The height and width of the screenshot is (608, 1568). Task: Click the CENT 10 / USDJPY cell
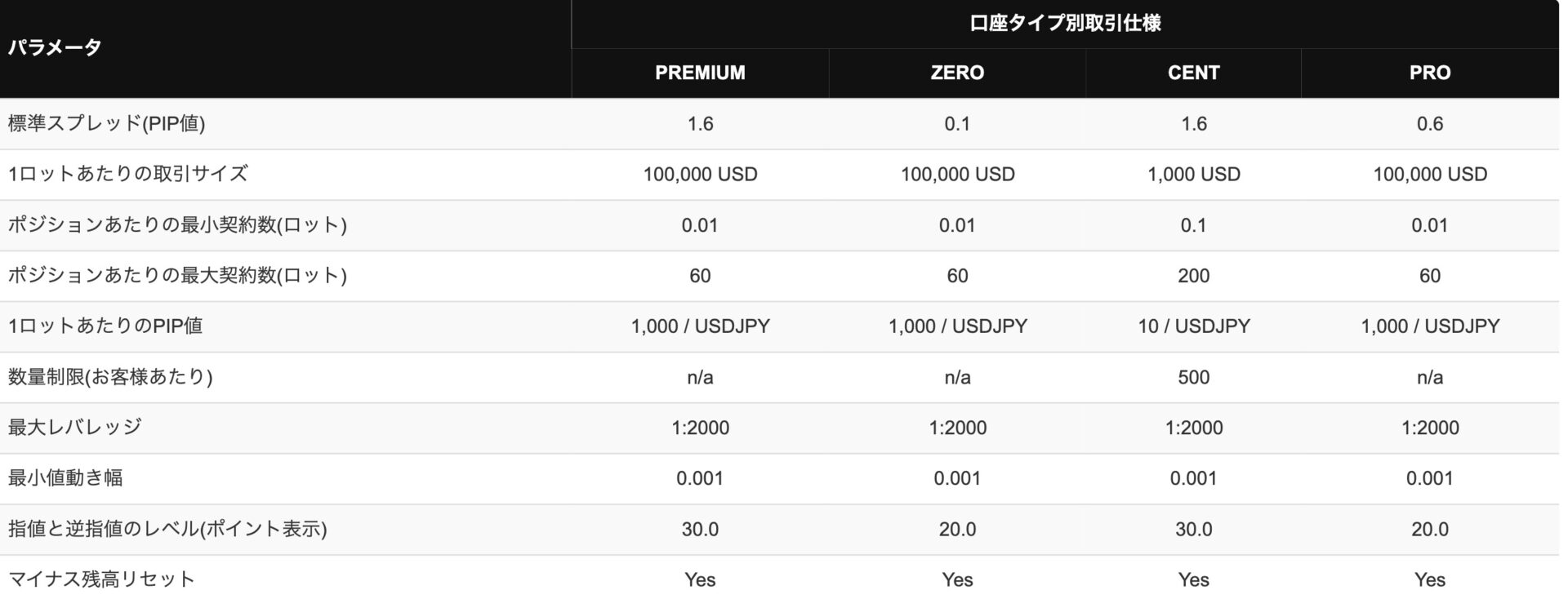click(1193, 326)
